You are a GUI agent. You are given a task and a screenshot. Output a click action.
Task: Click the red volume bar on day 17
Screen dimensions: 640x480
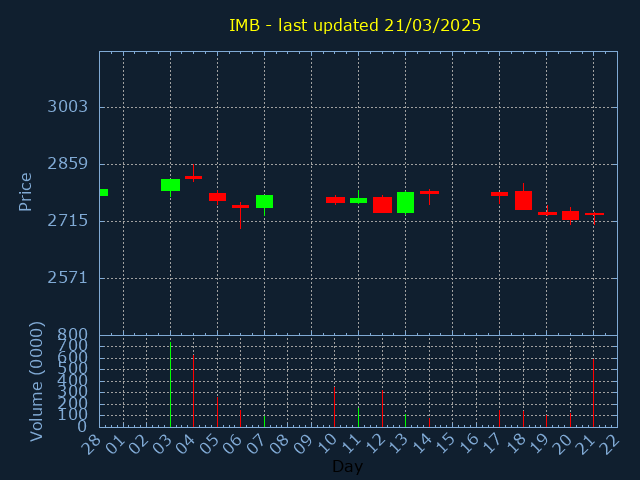point(500,418)
